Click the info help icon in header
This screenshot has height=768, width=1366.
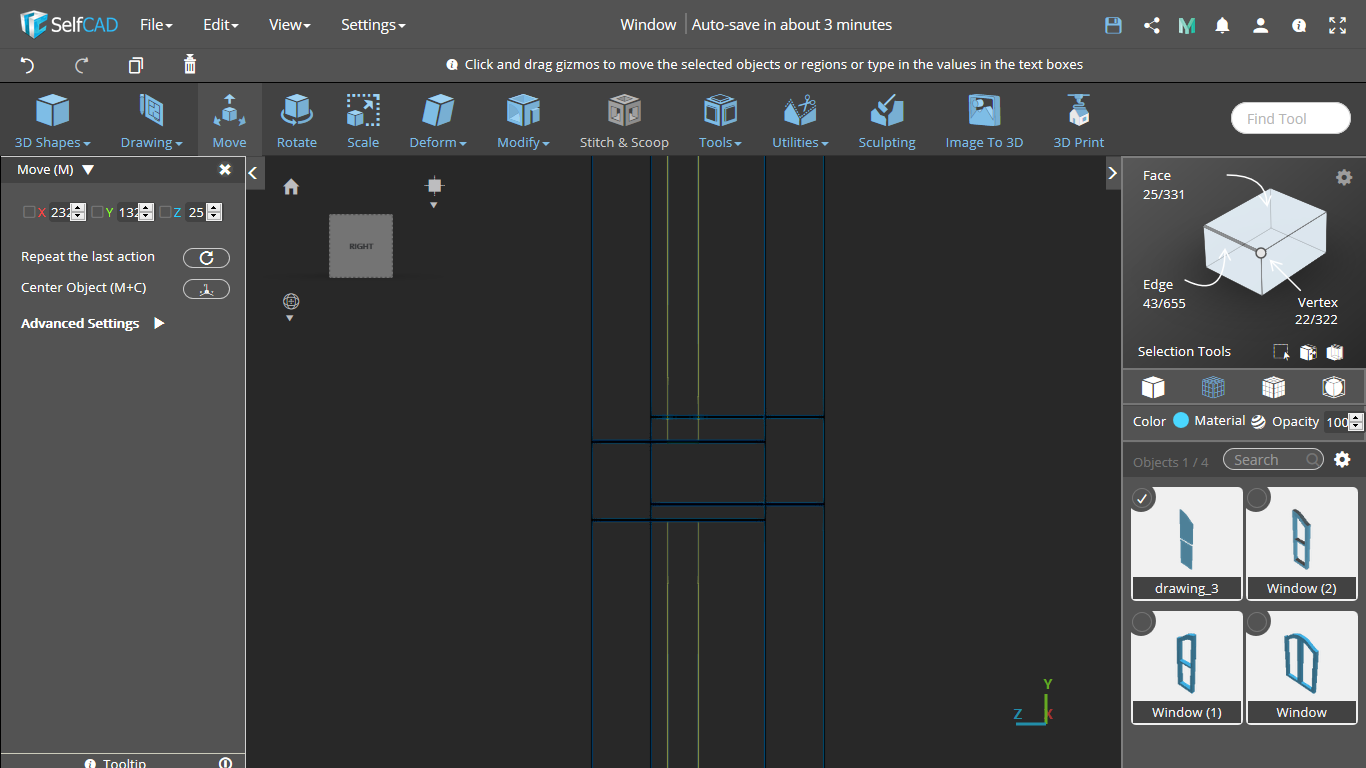1299,26
